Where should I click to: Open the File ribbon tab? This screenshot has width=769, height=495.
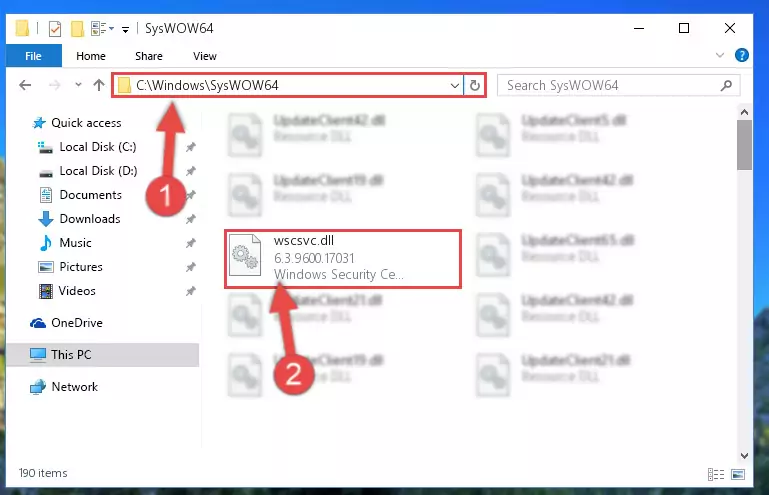[x=33, y=56]
